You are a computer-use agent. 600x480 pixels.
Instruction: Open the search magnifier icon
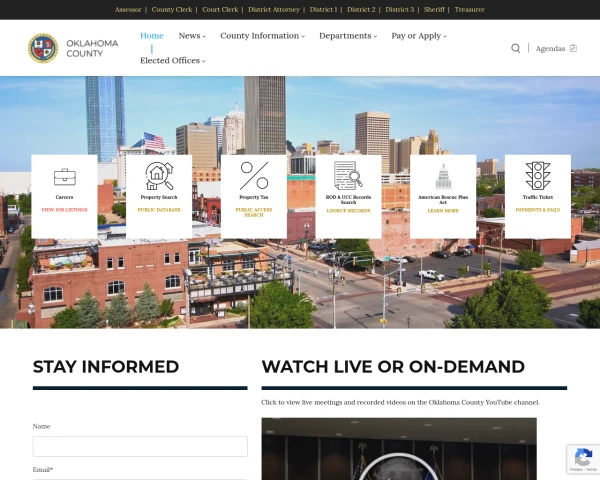pyautogui.click(x=515, y=48)
